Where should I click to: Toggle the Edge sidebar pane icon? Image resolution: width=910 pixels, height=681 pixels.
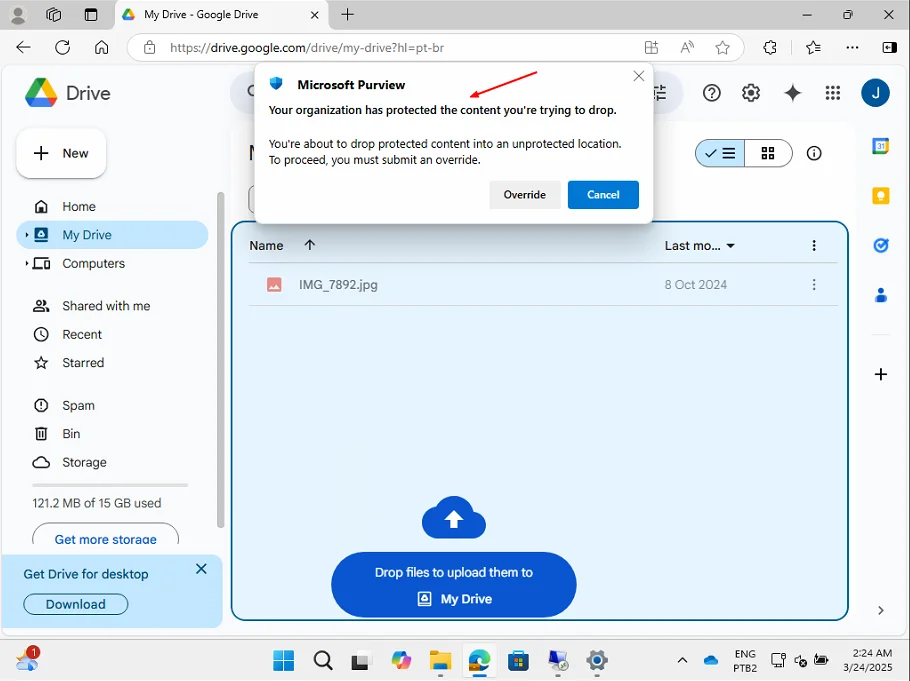889,48
